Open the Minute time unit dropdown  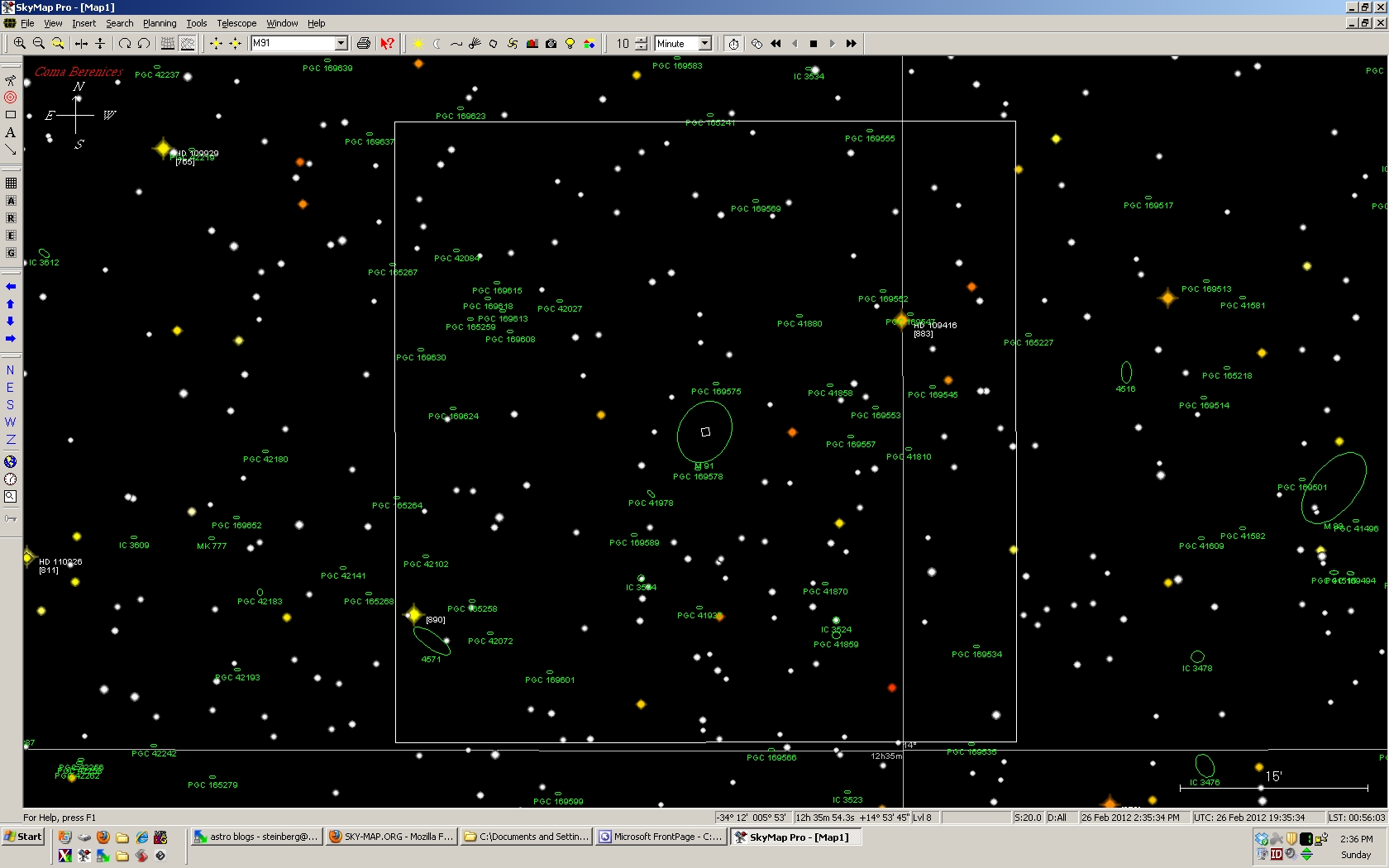[704, 43]
